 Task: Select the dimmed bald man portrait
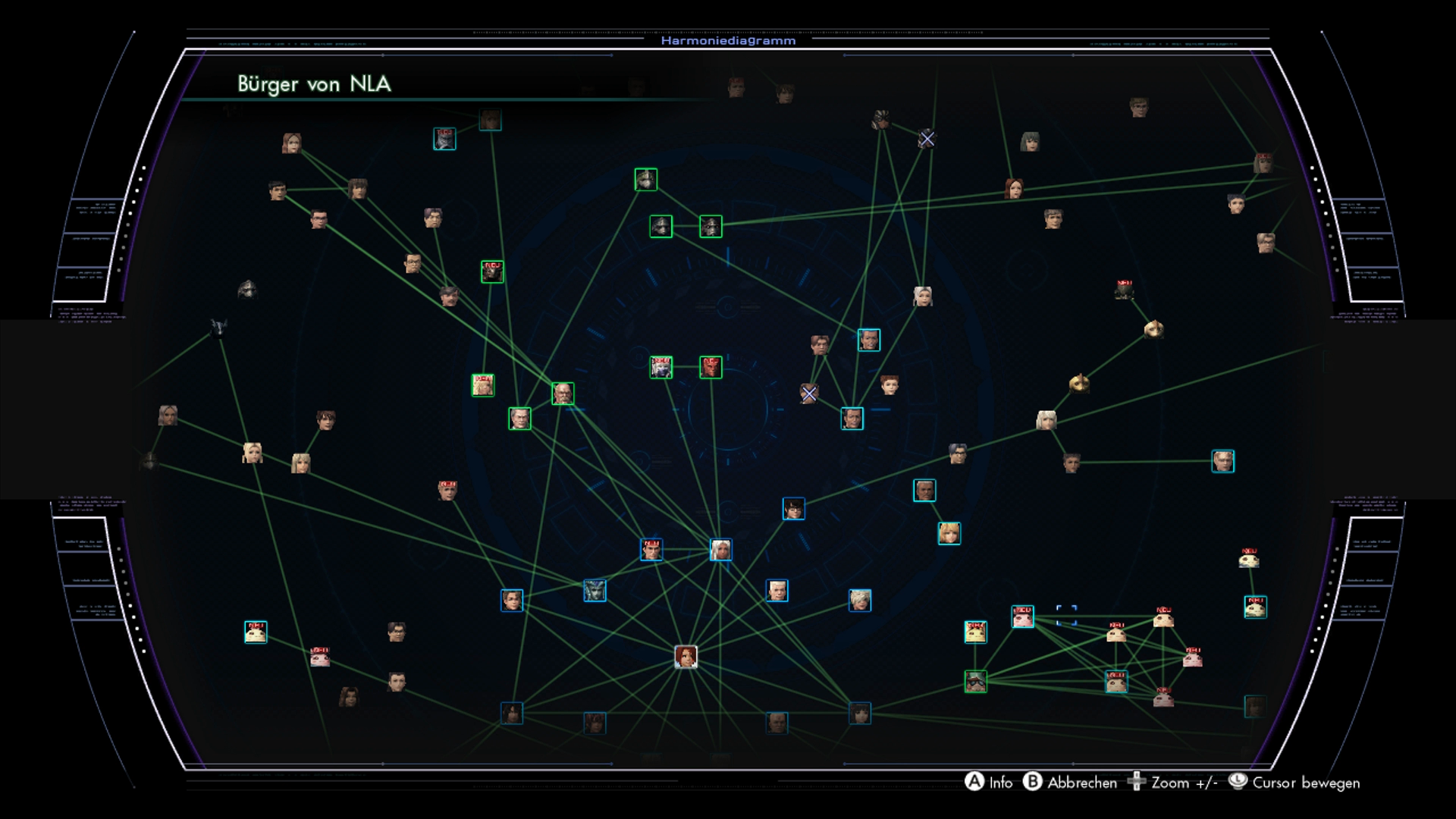tap(777, 722)
